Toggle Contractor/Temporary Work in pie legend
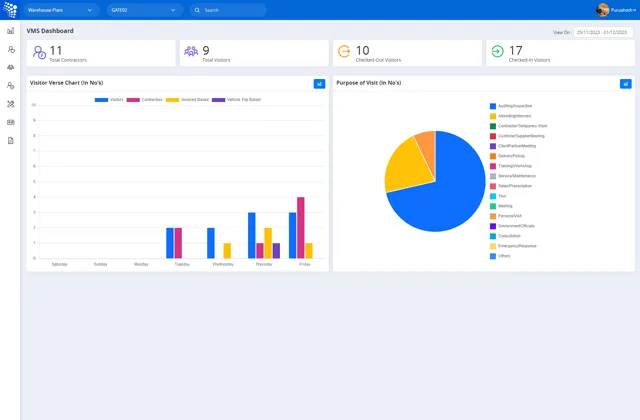This screenshot has height=420, width=640. click(519, 126)
